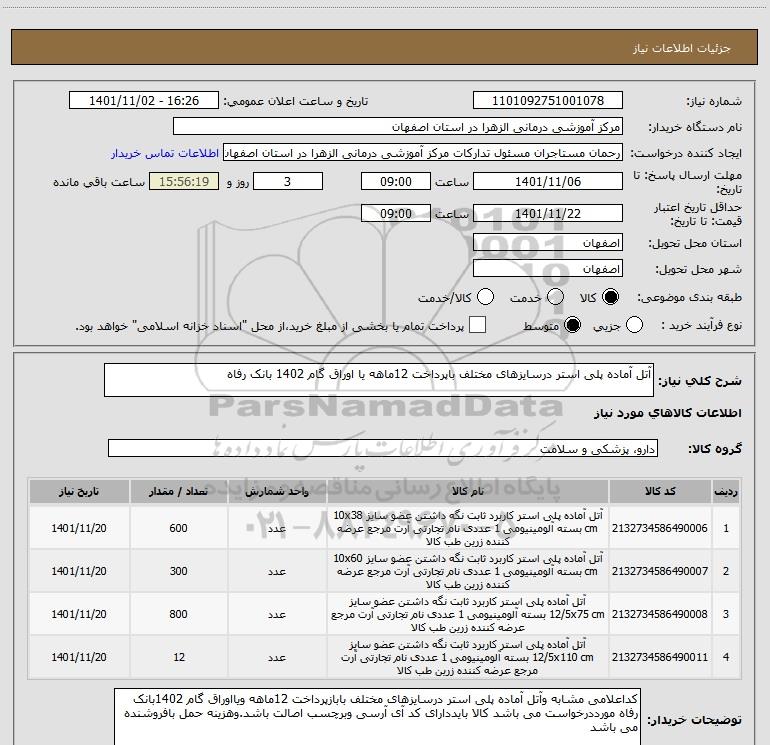Click the جزئیات اطلاعات نیاز header title

682,48
